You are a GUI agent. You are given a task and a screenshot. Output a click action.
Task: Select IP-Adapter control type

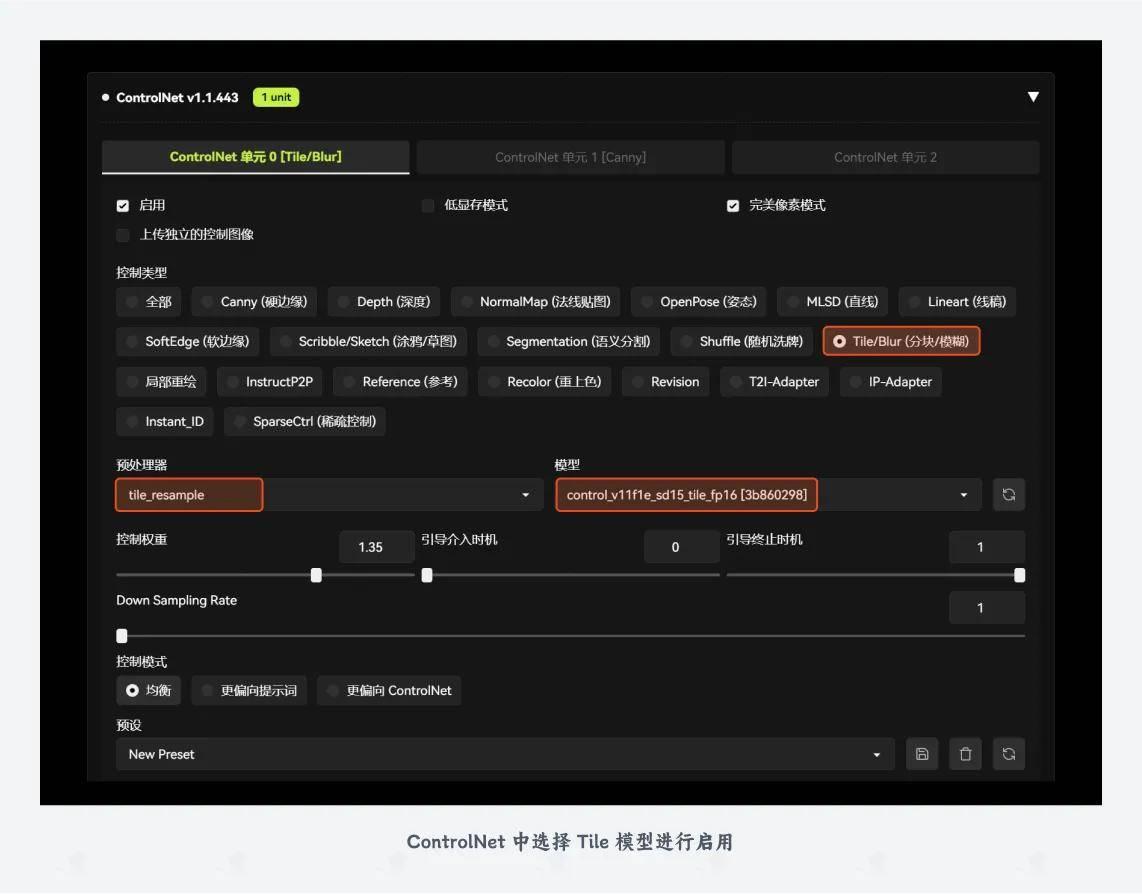890,382
